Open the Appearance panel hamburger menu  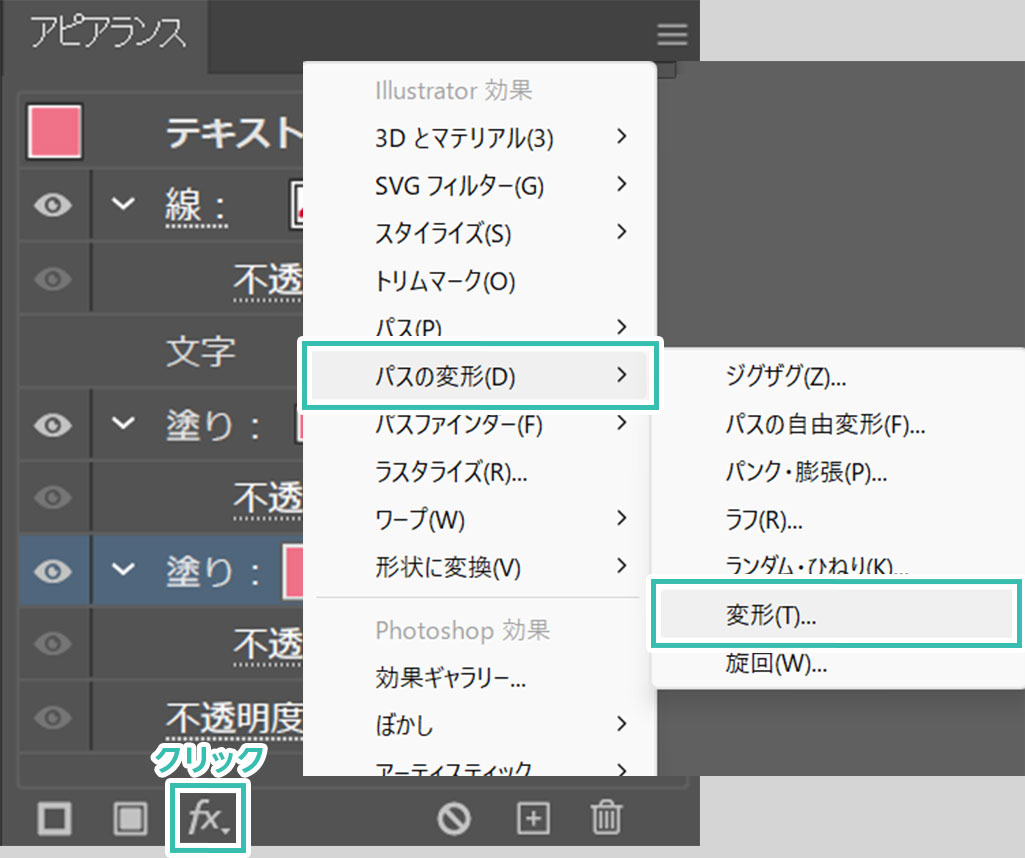tap(672, 35)
